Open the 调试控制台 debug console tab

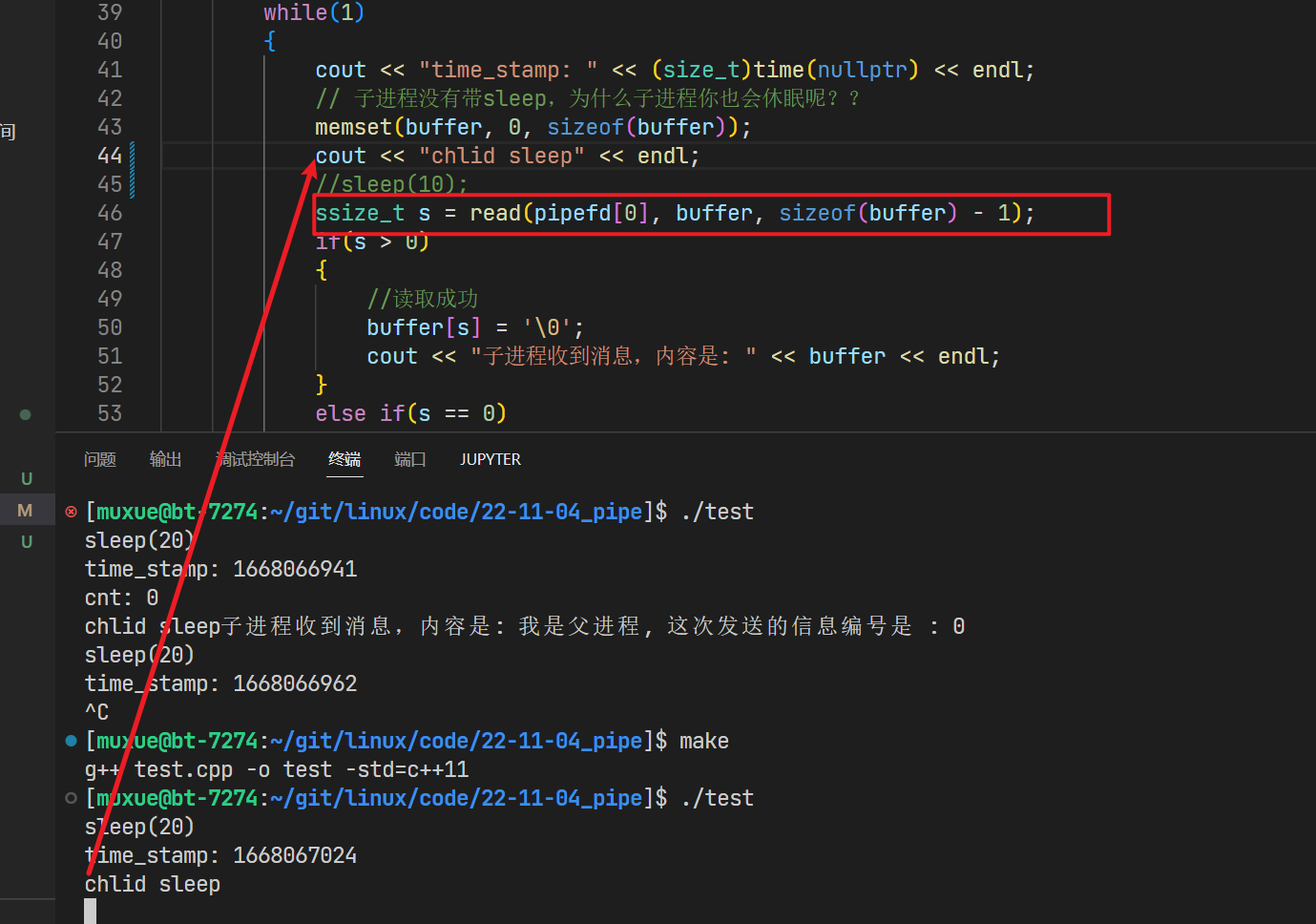(255, 459)
